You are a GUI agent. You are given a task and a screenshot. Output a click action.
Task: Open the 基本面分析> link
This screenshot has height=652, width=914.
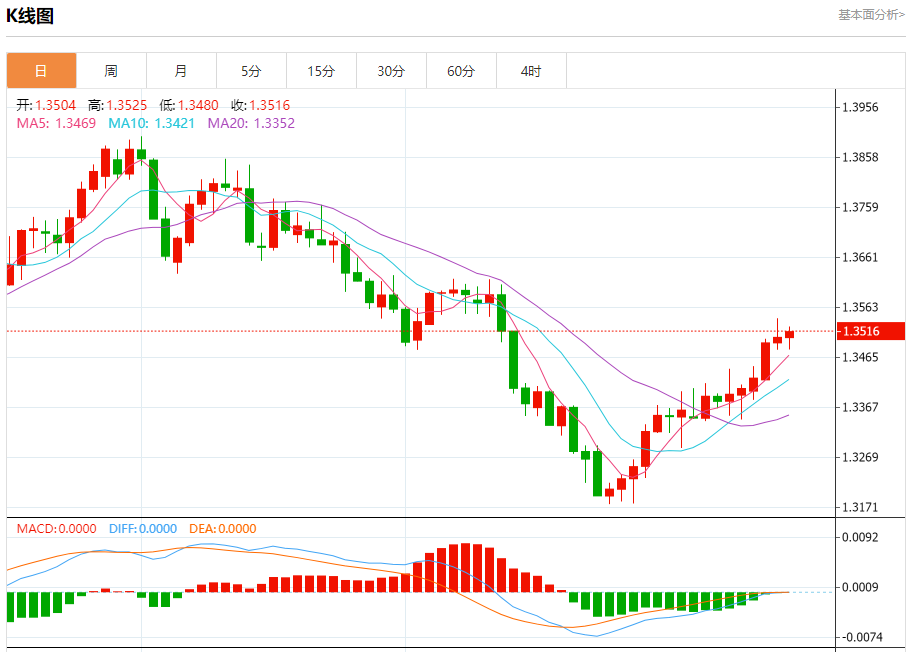[871, 15]
